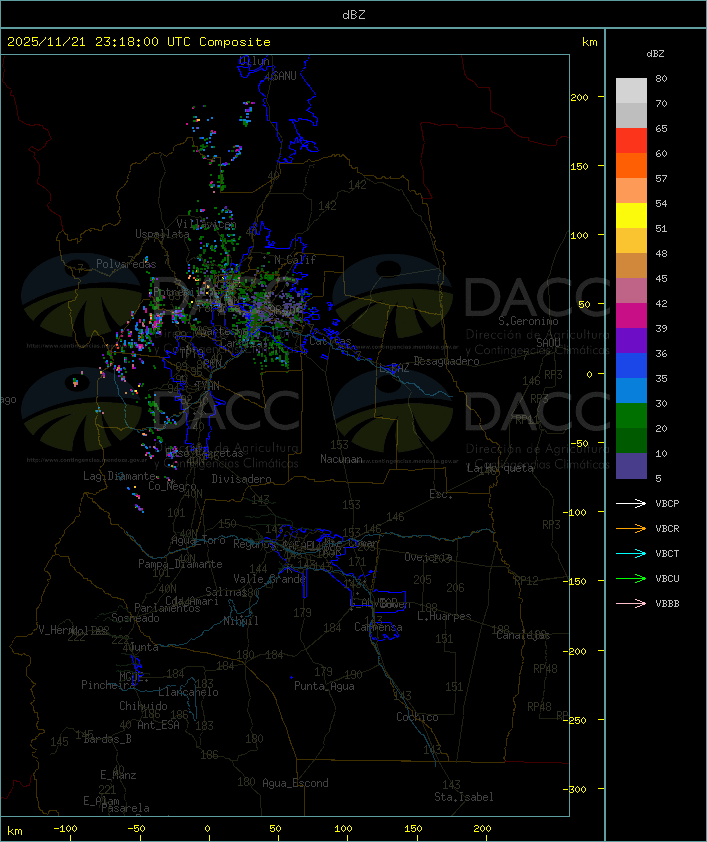The image size is (707, 842).
Task: Click the S.Geronimo map label
Action: pos(528,321)
